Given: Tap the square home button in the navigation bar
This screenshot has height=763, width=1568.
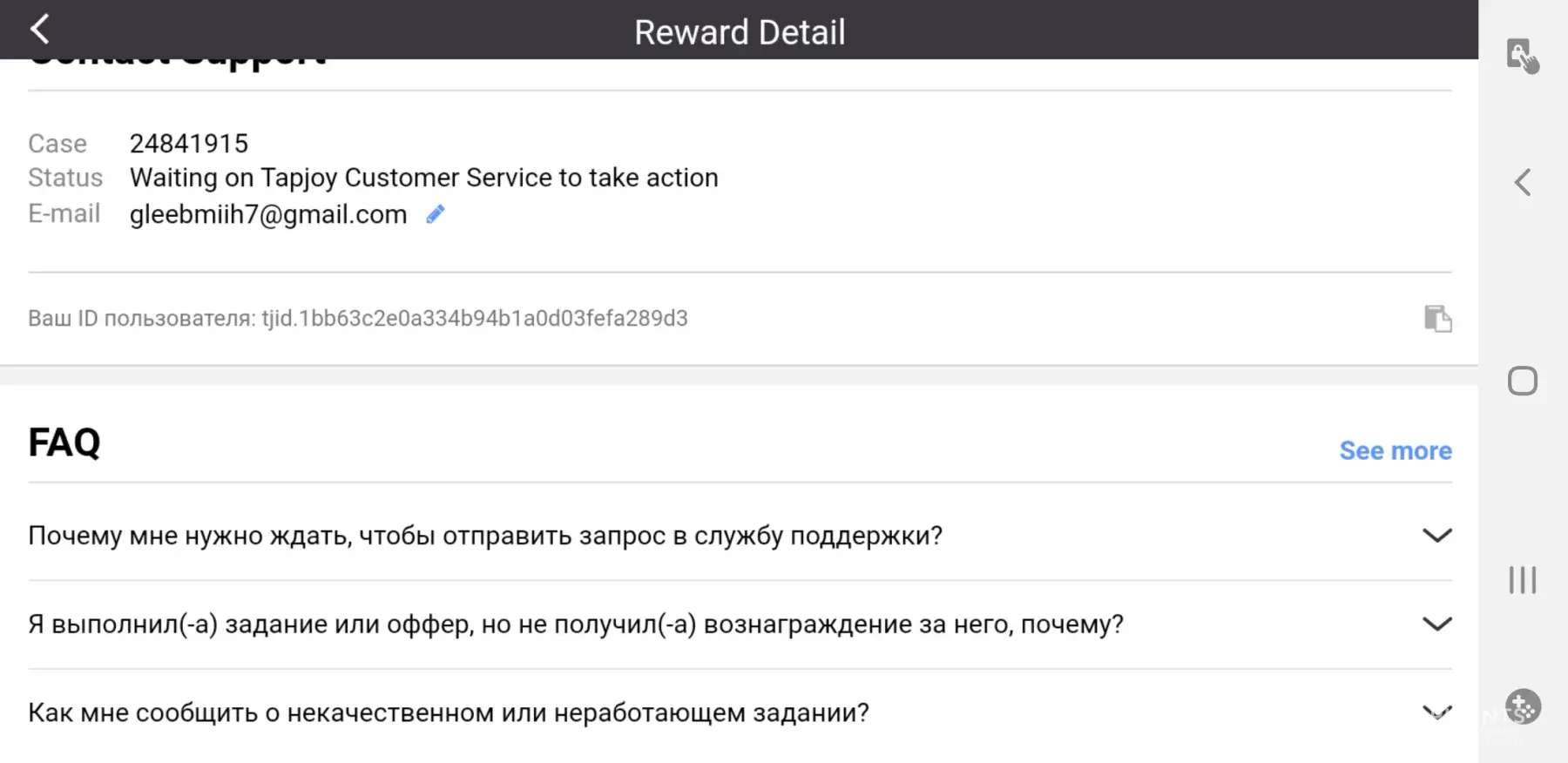Looking at the screenshot, I should click(x=1522, y=381).
